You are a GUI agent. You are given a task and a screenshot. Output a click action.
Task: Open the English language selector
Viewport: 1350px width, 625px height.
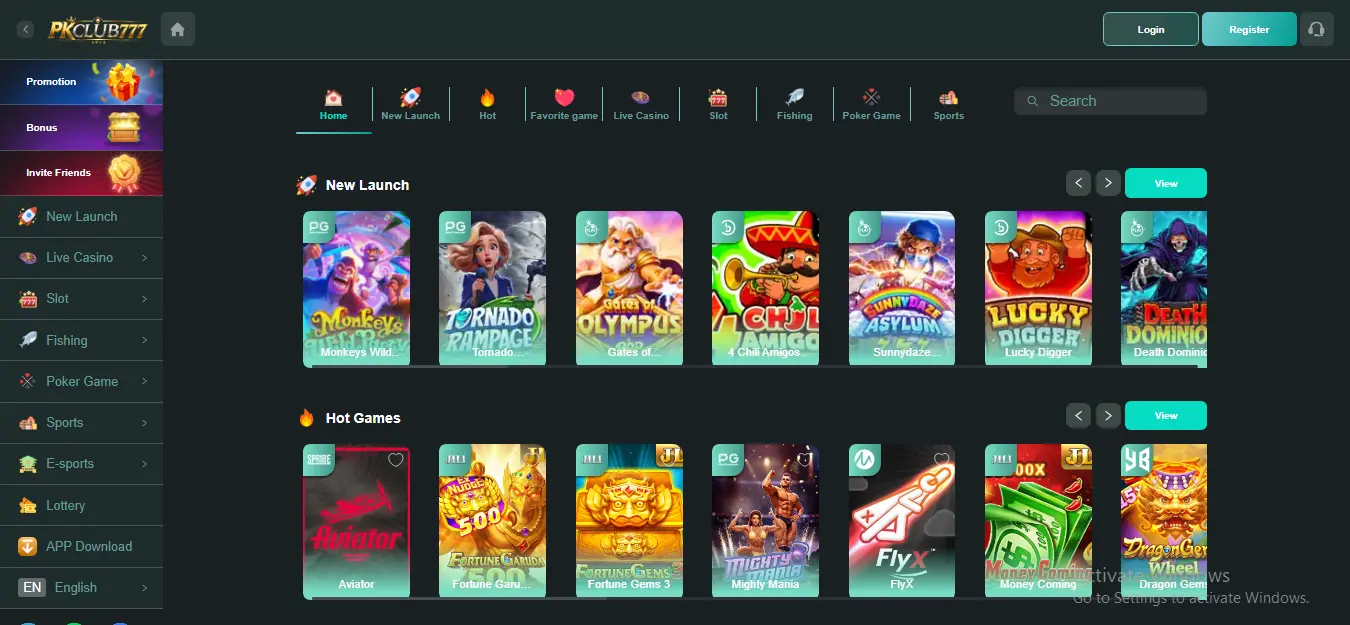pyautogui.click(x=81, y=588)
